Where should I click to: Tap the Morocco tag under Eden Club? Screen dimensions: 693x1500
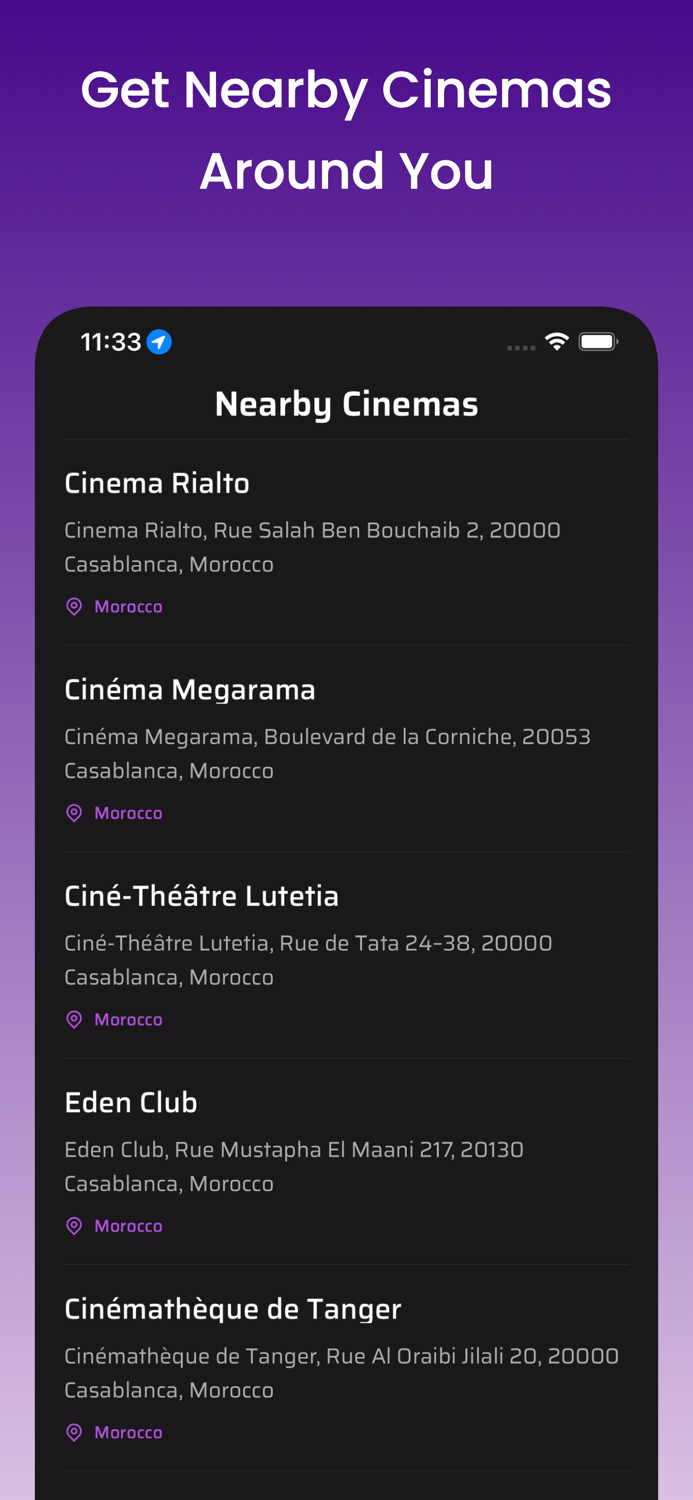(x=128, y=1225)
